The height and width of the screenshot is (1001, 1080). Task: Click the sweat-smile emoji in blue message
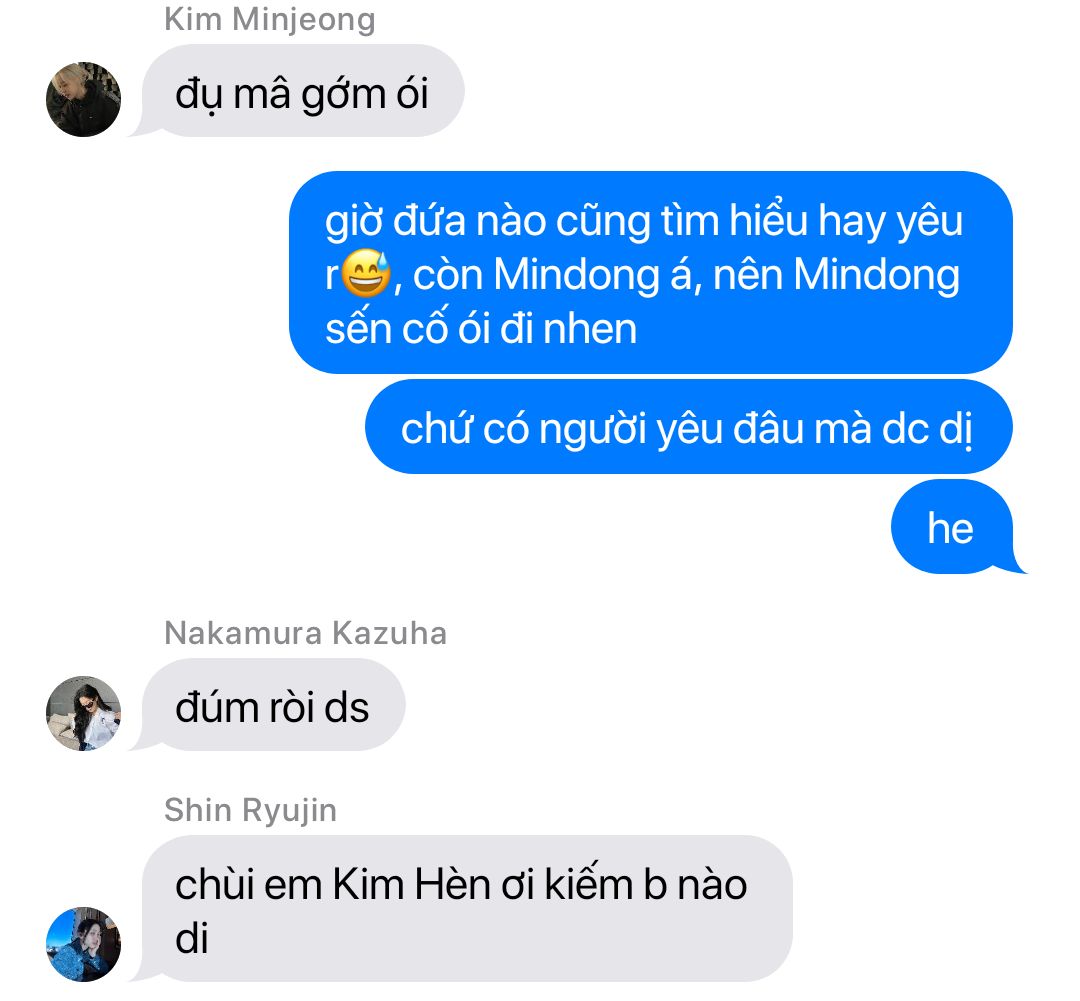pos(366,274)
